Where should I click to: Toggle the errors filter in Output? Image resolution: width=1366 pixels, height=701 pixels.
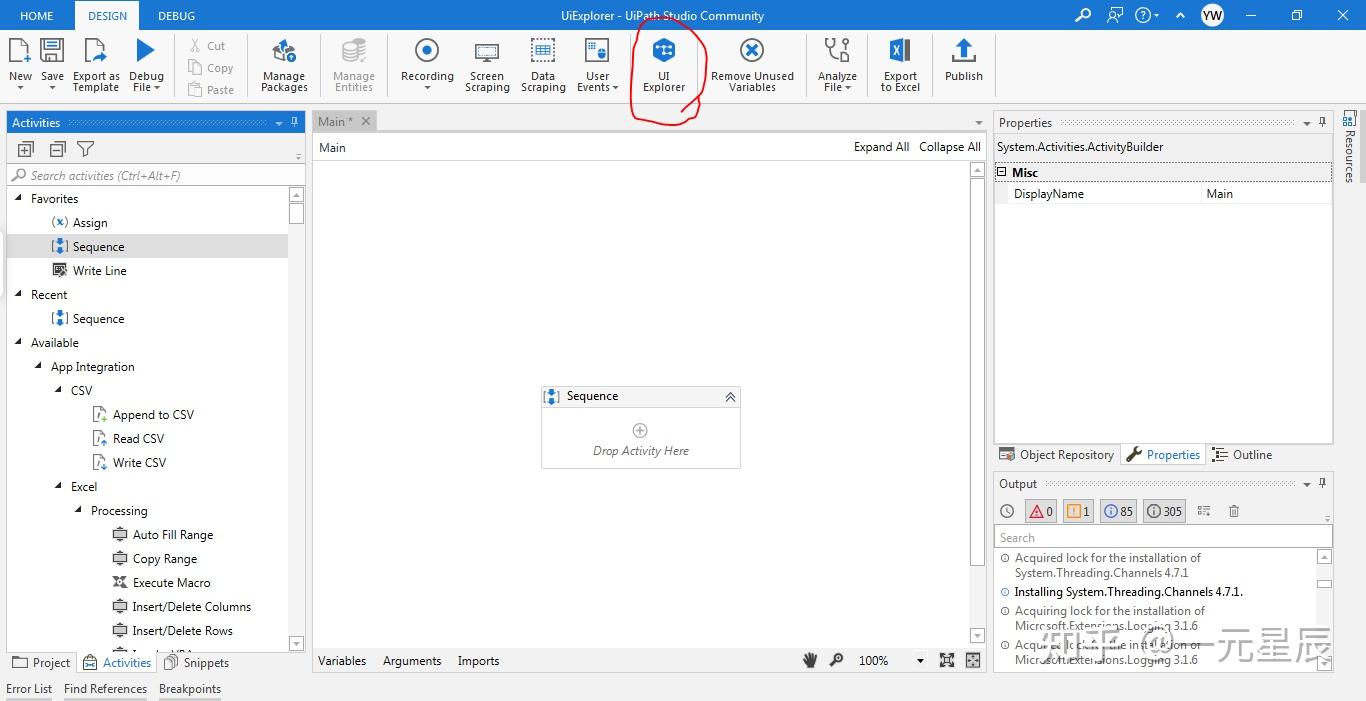(x=1040, y=510)
